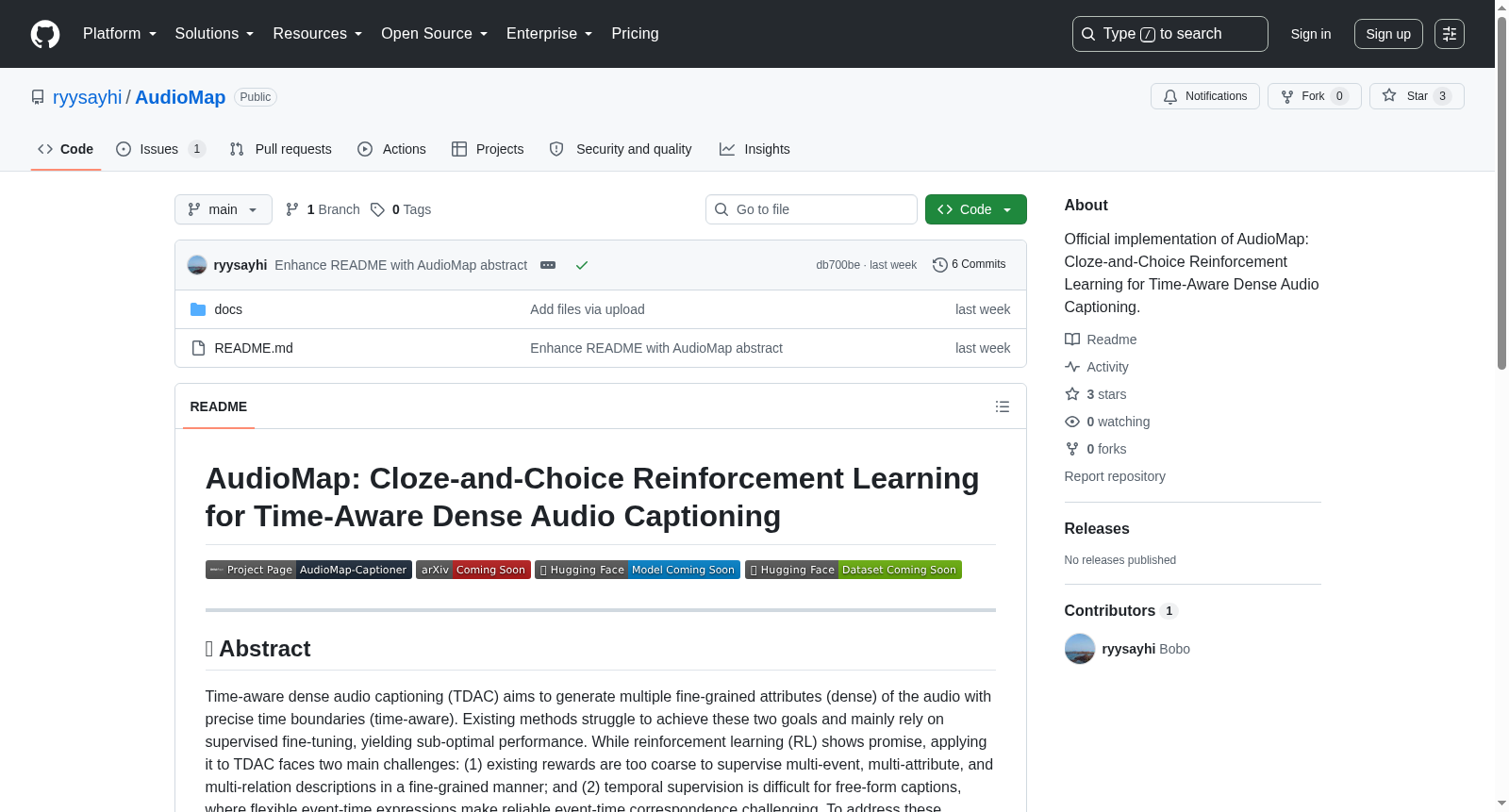
Task: Open the Insights tab
Action: [754, 149]
